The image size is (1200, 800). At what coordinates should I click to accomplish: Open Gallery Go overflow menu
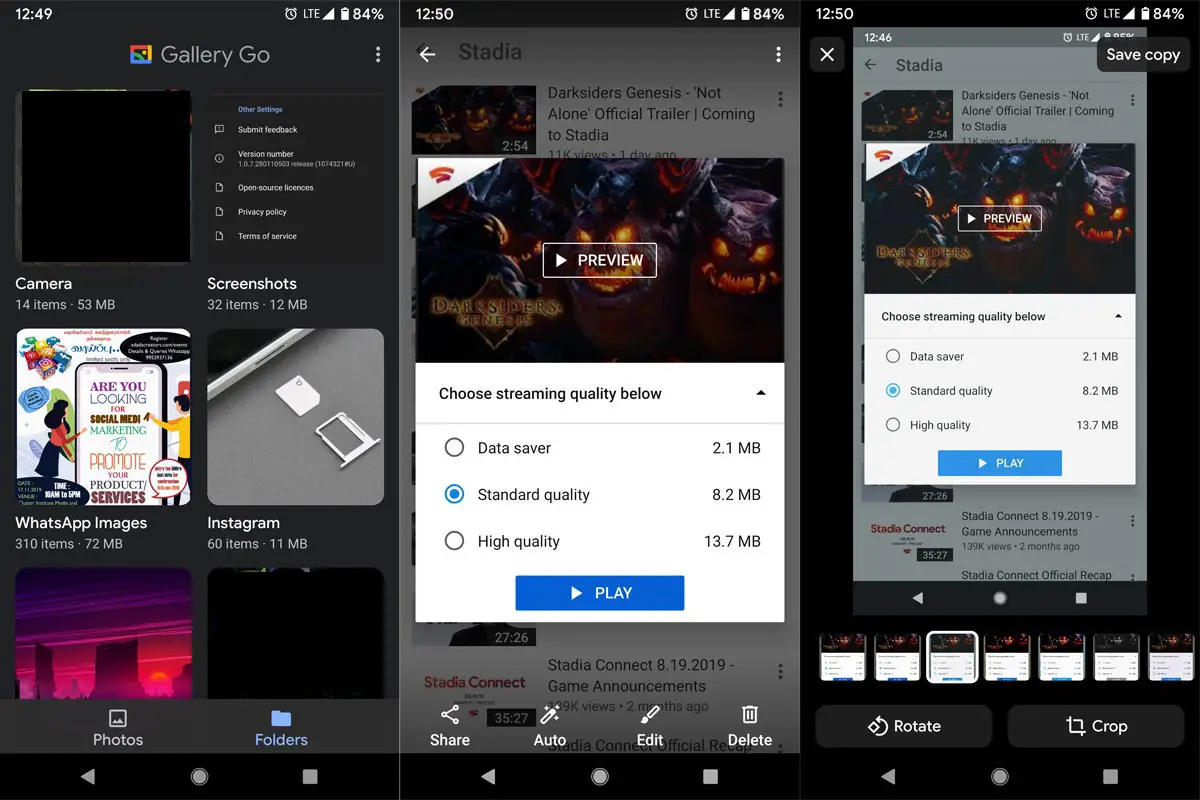click(377, 54)
